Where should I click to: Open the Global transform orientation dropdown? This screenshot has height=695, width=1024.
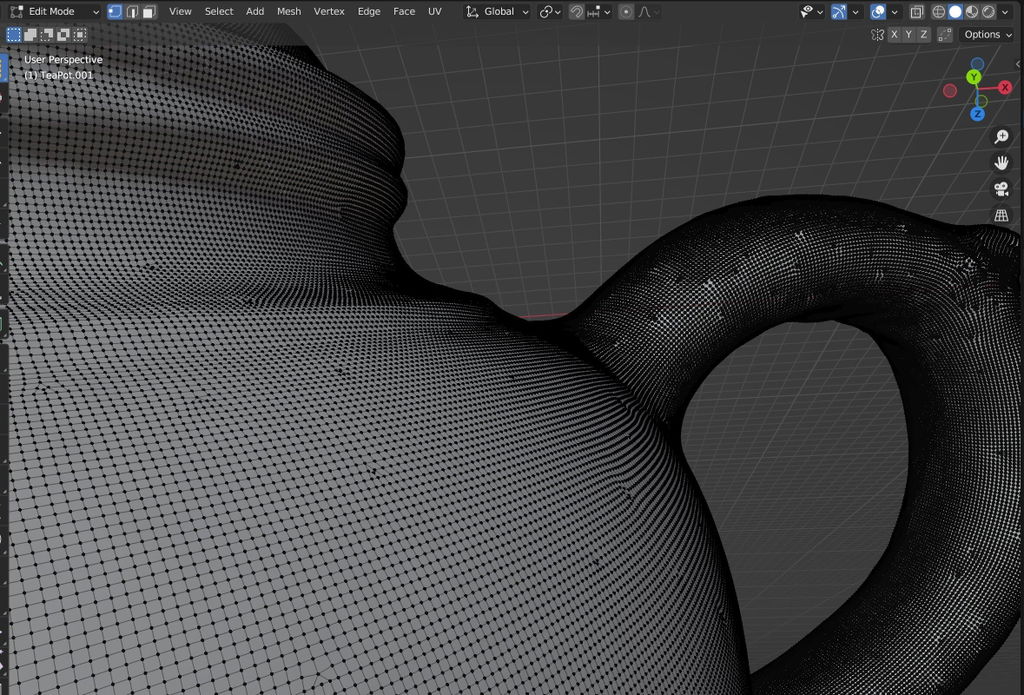[x=497, y=11]
